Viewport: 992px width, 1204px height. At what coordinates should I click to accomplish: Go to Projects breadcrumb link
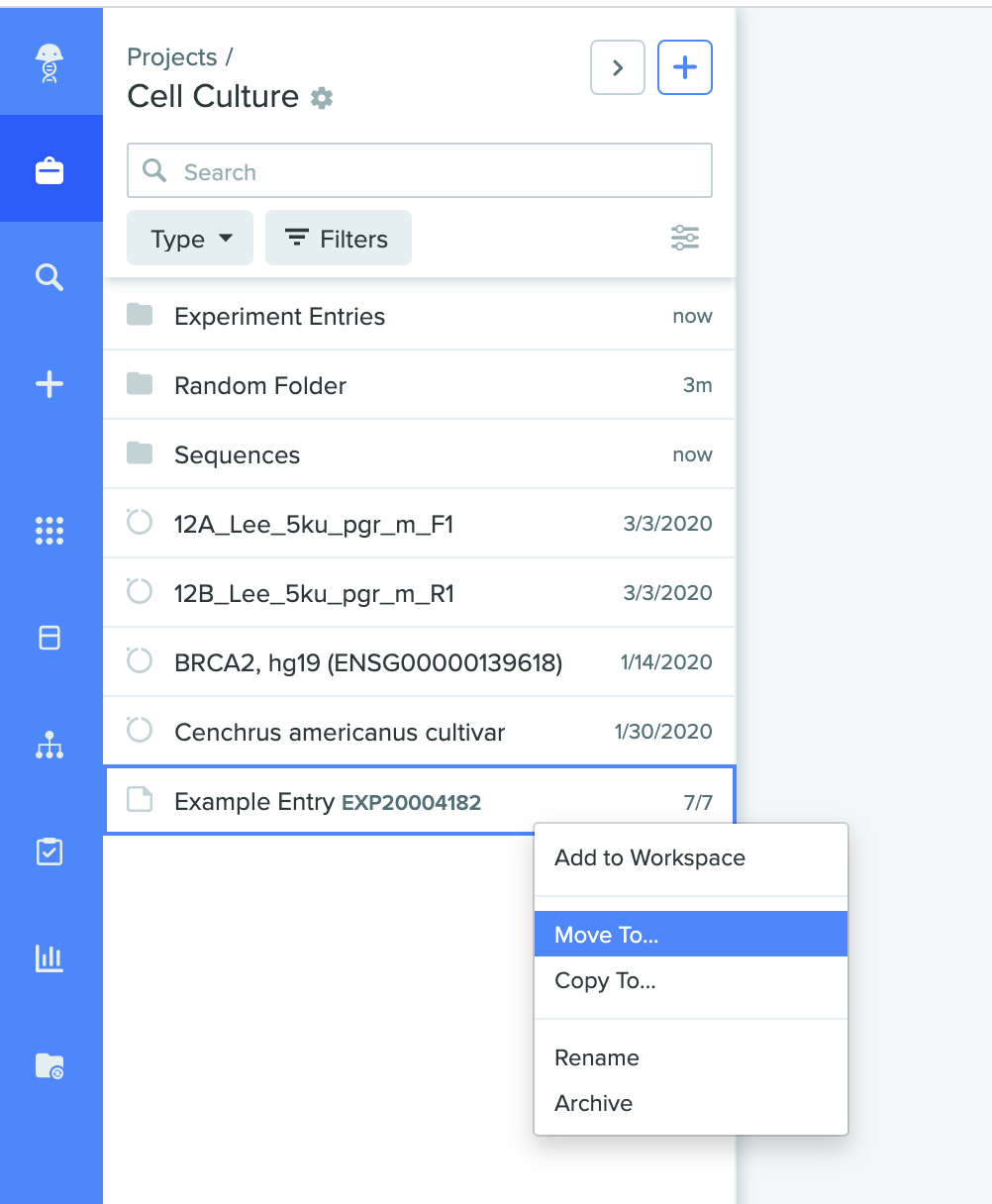click(172, 57)
